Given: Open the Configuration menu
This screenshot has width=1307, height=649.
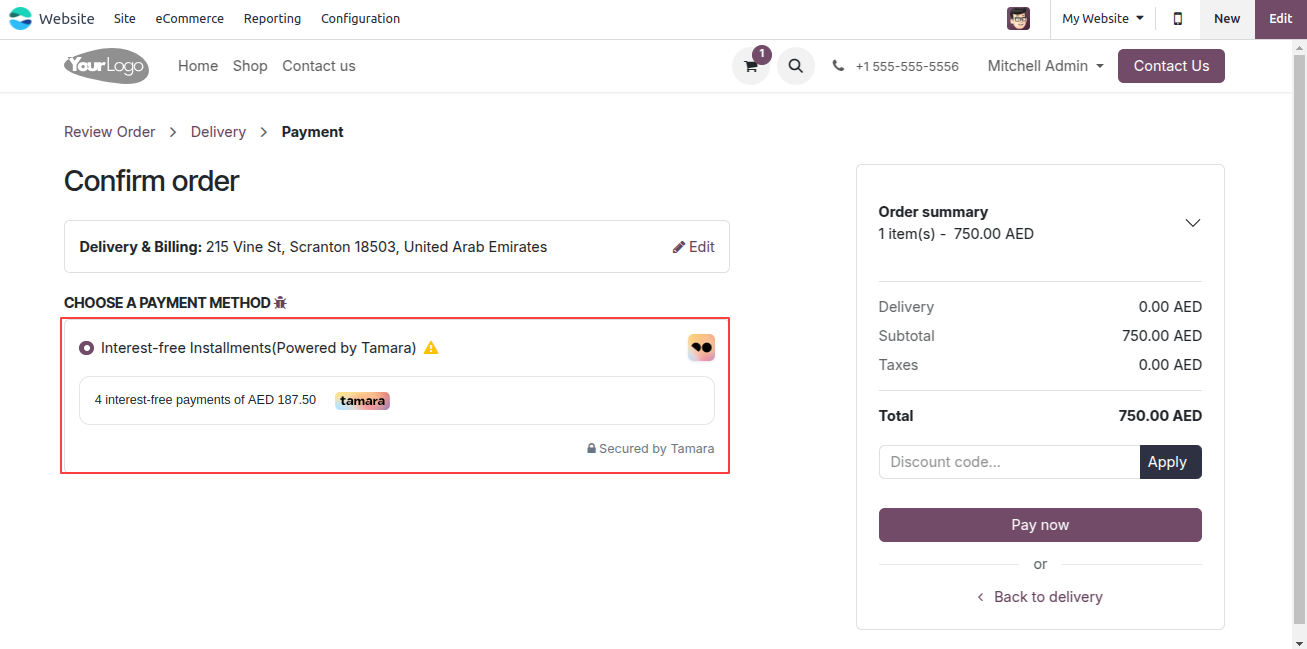Looking at the screenshot, I should [x=361, y=18].
